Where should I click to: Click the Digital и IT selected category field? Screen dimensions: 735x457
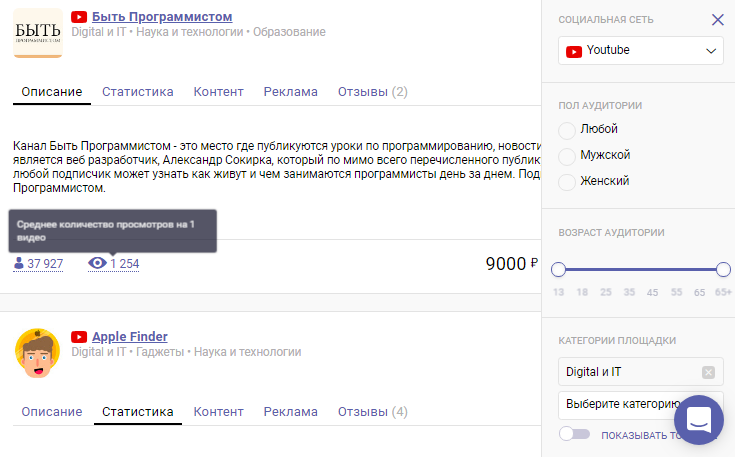(x=641, y=372)
